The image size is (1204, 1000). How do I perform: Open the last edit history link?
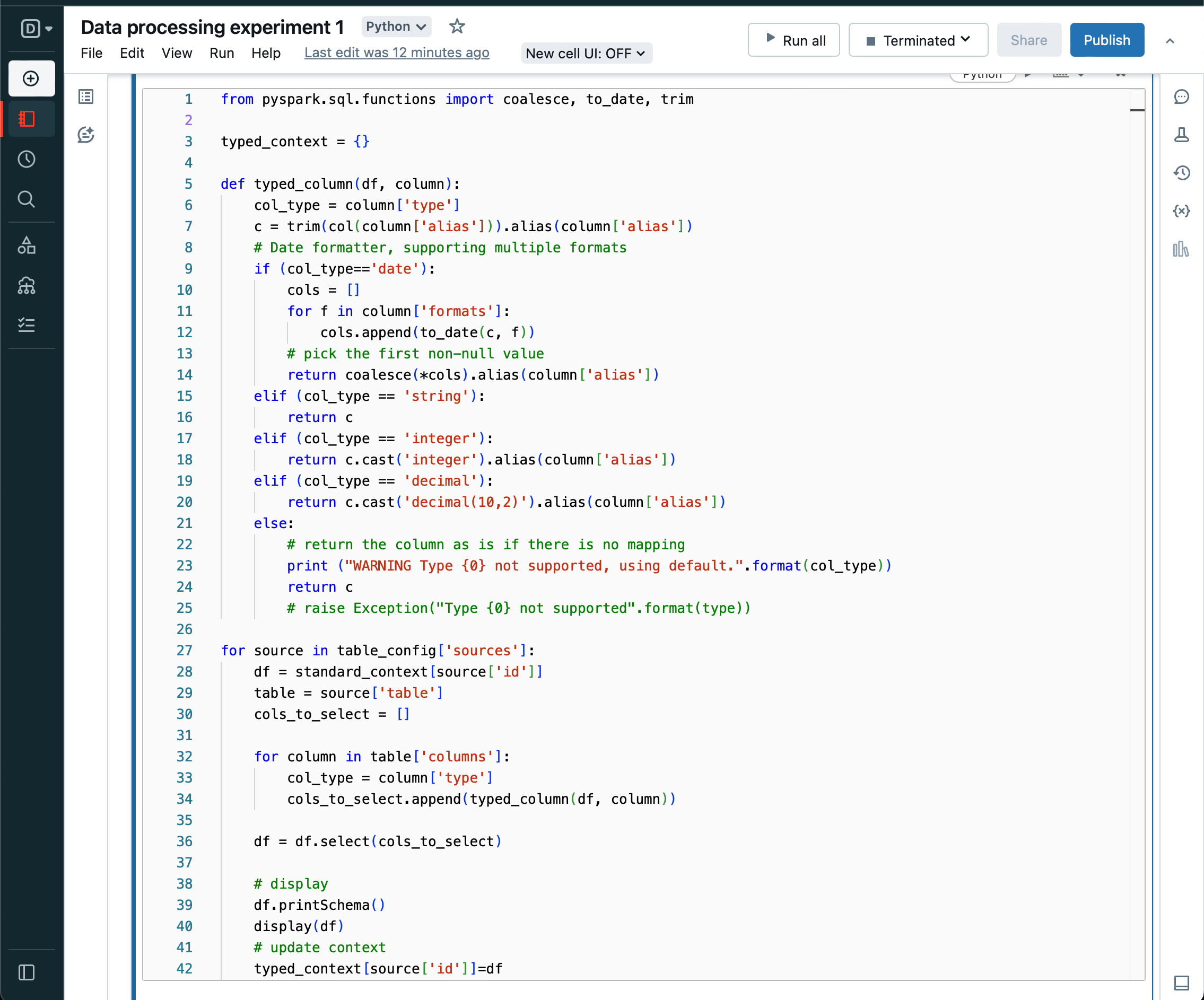397,52
